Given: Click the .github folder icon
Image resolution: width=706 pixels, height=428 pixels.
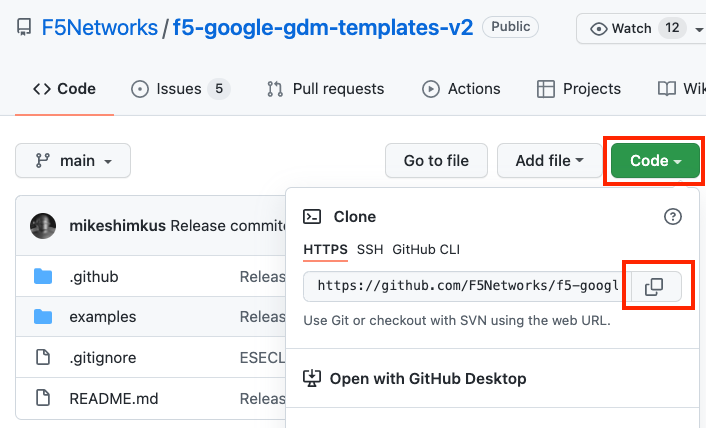Looking at the screenshot, I should [43, 277].
